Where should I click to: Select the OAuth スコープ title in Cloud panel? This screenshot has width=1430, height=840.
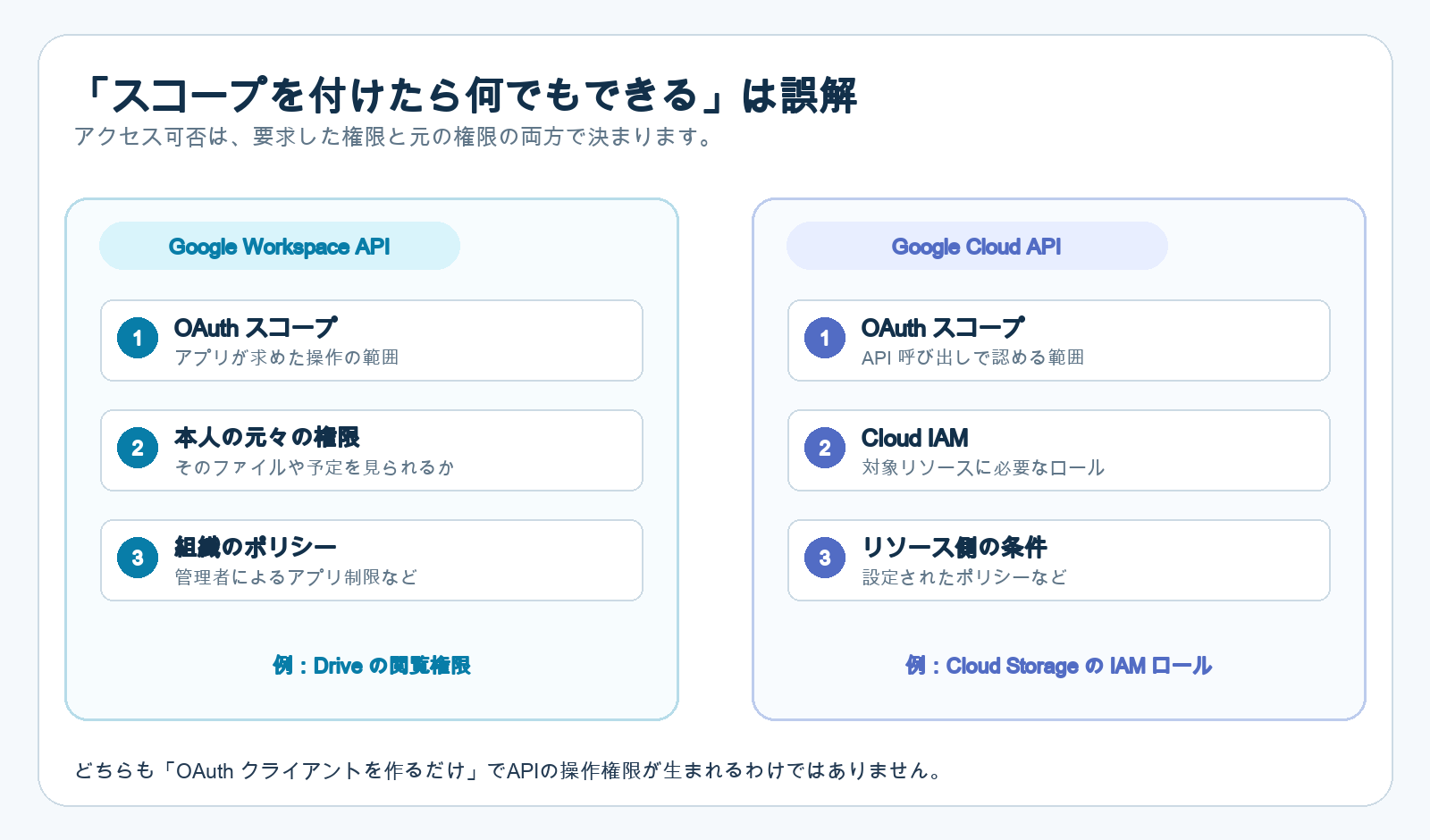(943, 328)
